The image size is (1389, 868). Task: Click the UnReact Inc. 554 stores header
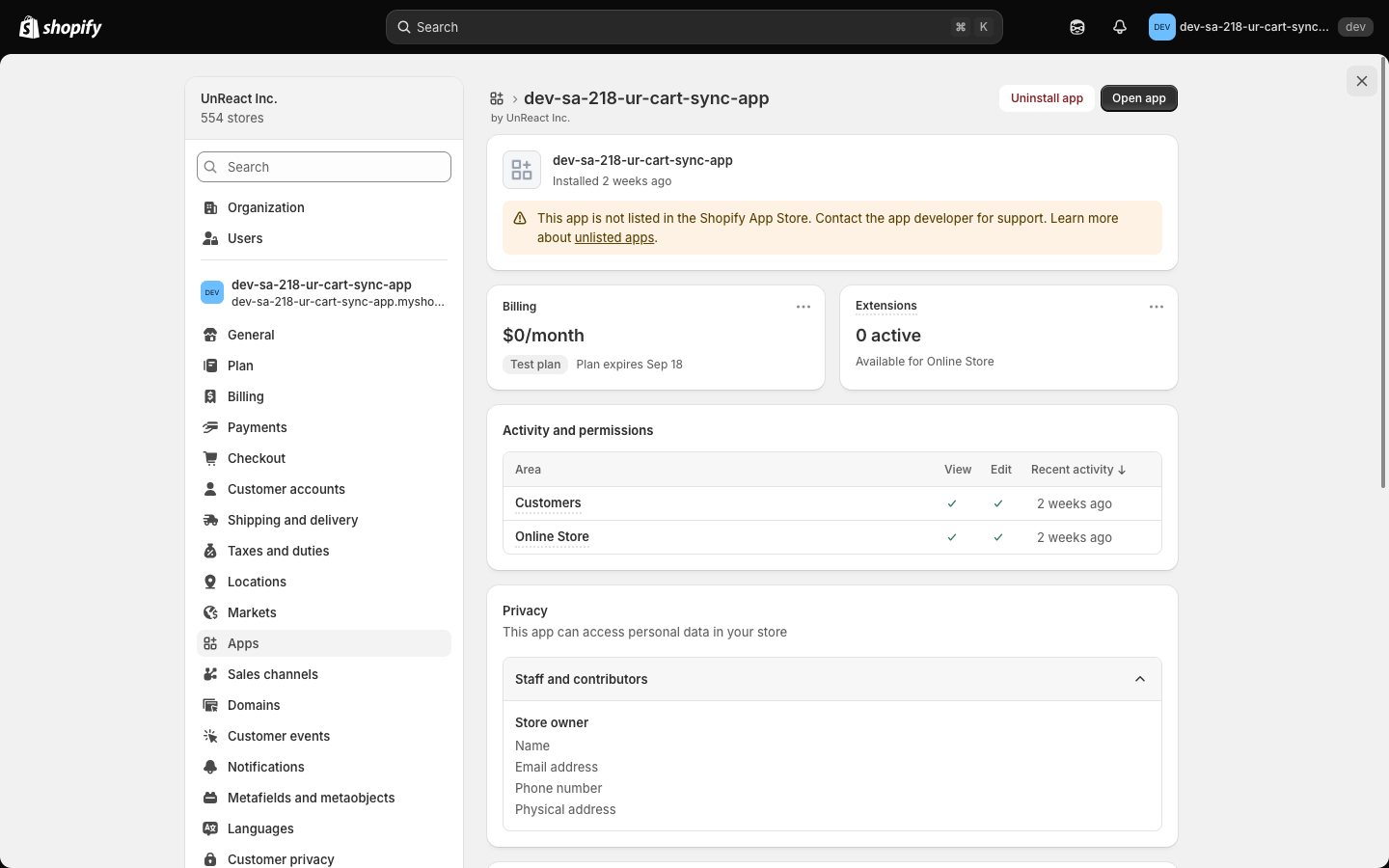coord(324,108)
